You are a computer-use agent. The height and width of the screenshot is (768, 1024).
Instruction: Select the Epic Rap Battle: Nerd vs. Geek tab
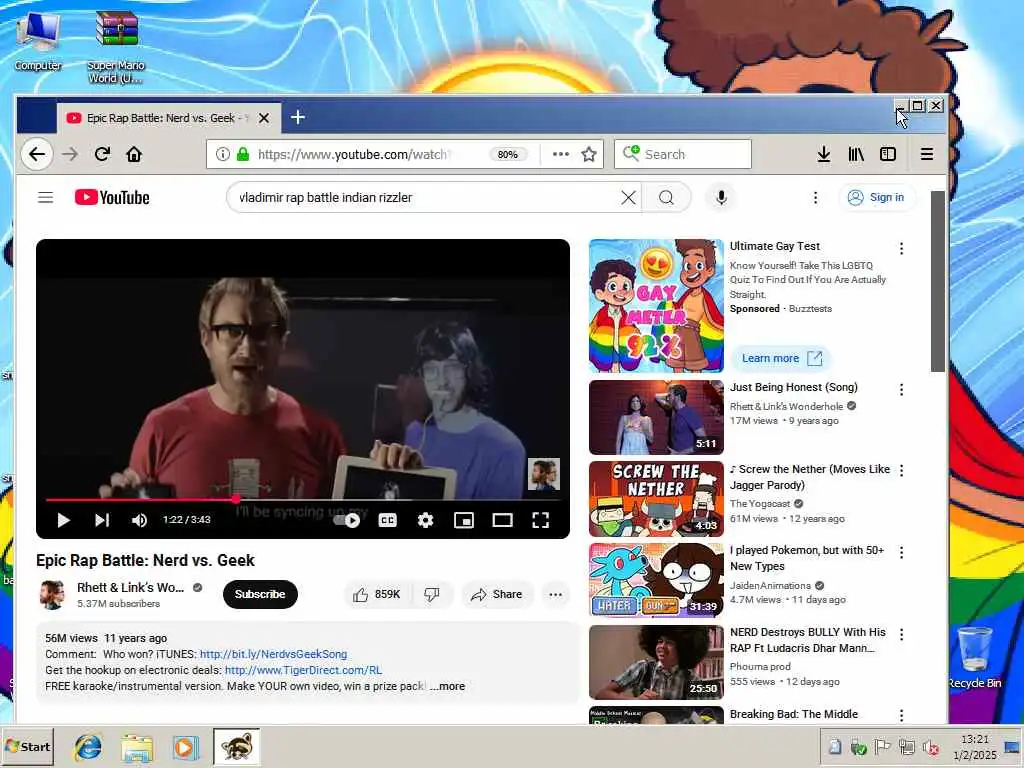168,118
